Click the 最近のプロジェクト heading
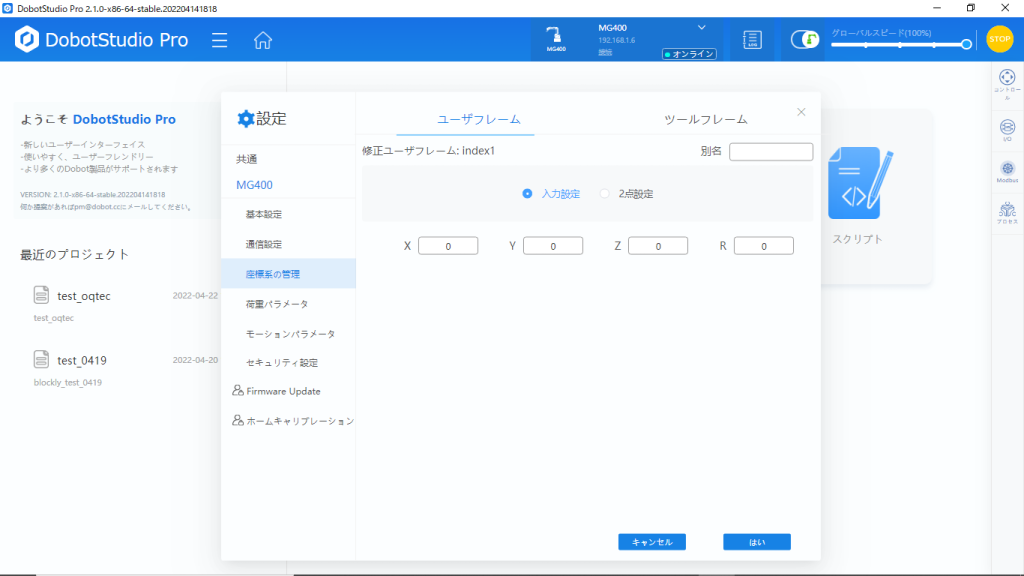1024x576 pixels. pyautogui.click(x=74, y=255)
